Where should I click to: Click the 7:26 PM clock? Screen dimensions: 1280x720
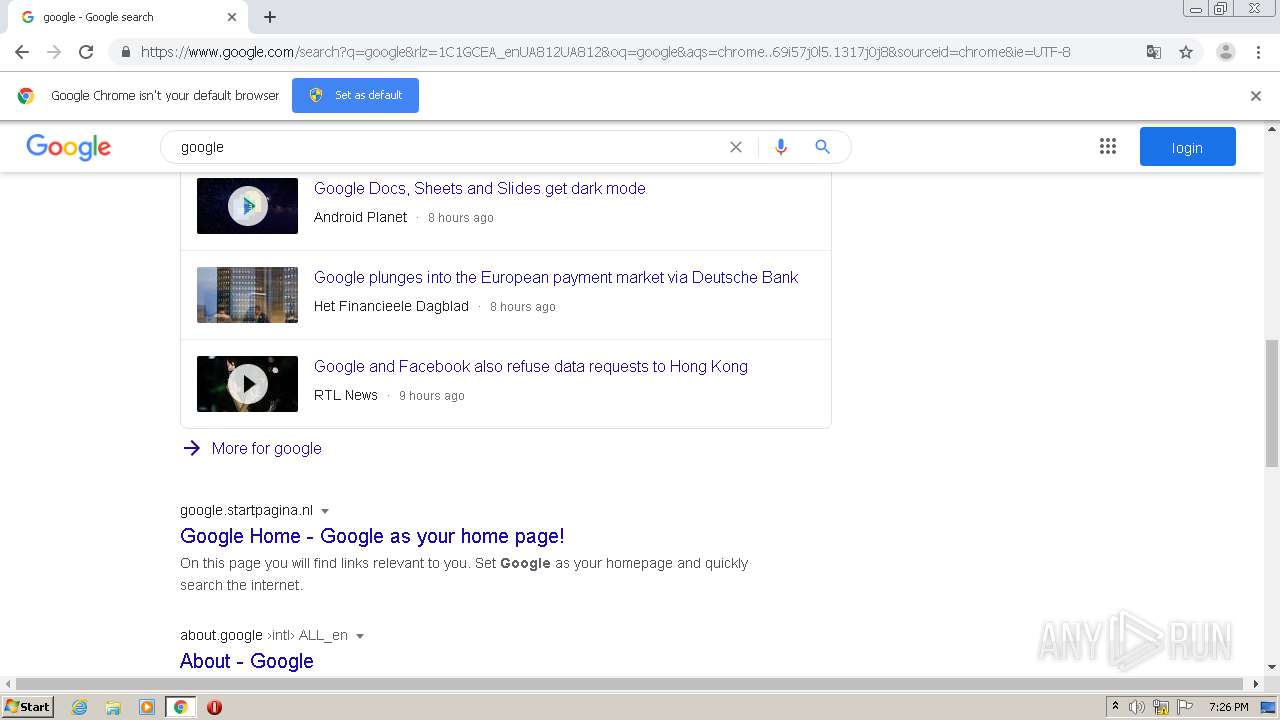[1228, 707]
